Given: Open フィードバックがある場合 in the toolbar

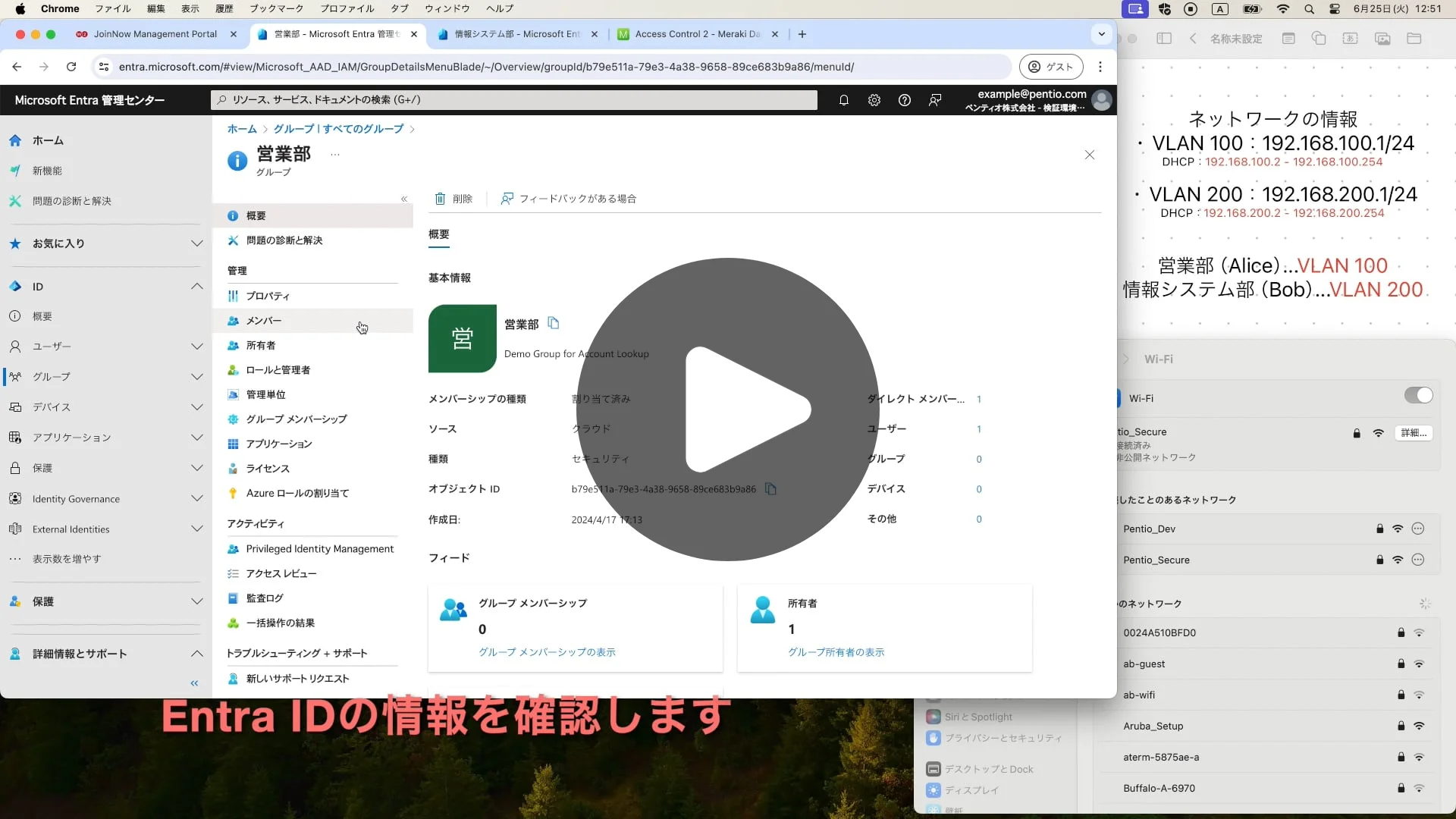Looking at the screenshot, I should [569, 199].
